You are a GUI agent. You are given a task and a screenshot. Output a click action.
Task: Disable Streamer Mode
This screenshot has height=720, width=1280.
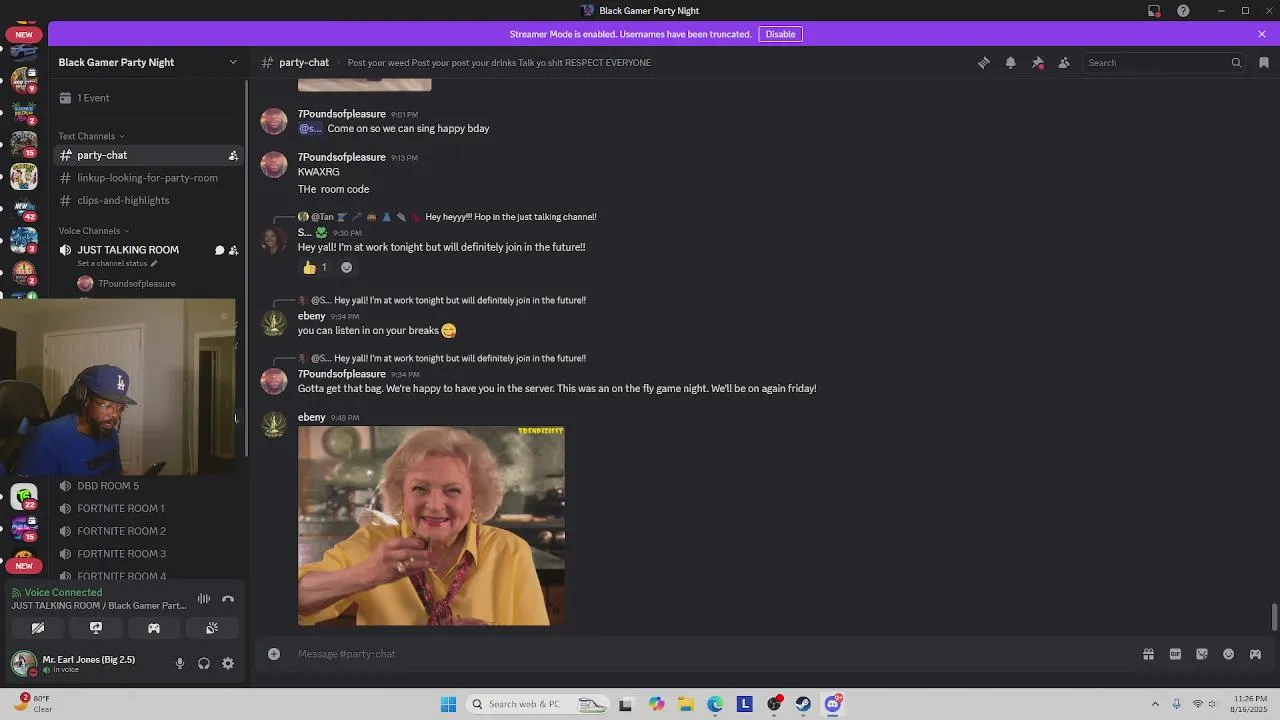(x=780, y=34)
